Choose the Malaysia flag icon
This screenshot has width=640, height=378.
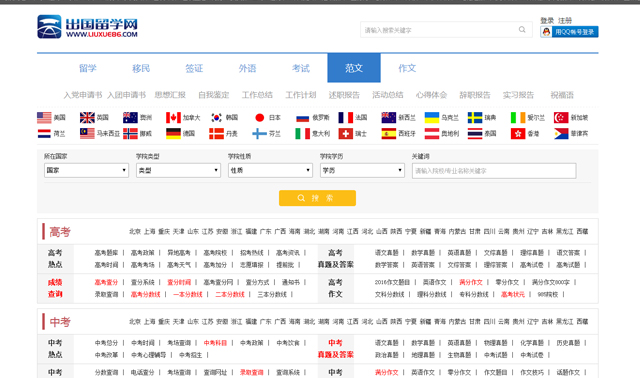87,133
